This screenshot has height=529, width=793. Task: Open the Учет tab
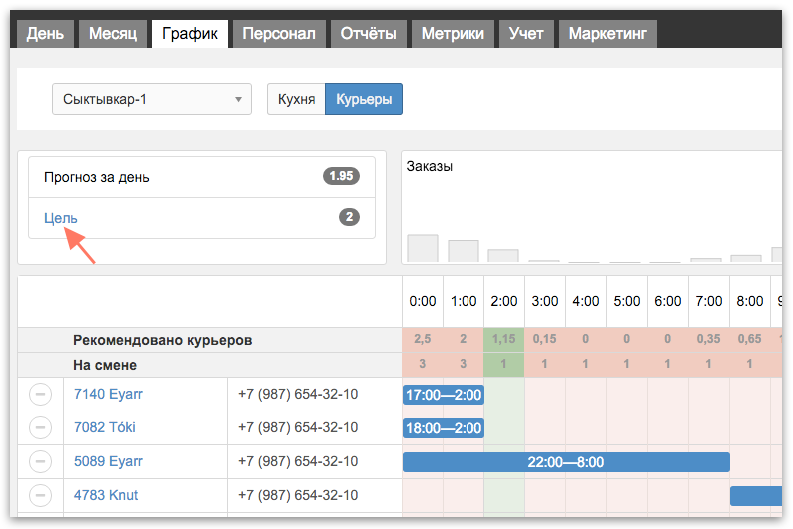click(x=526, y=34)
